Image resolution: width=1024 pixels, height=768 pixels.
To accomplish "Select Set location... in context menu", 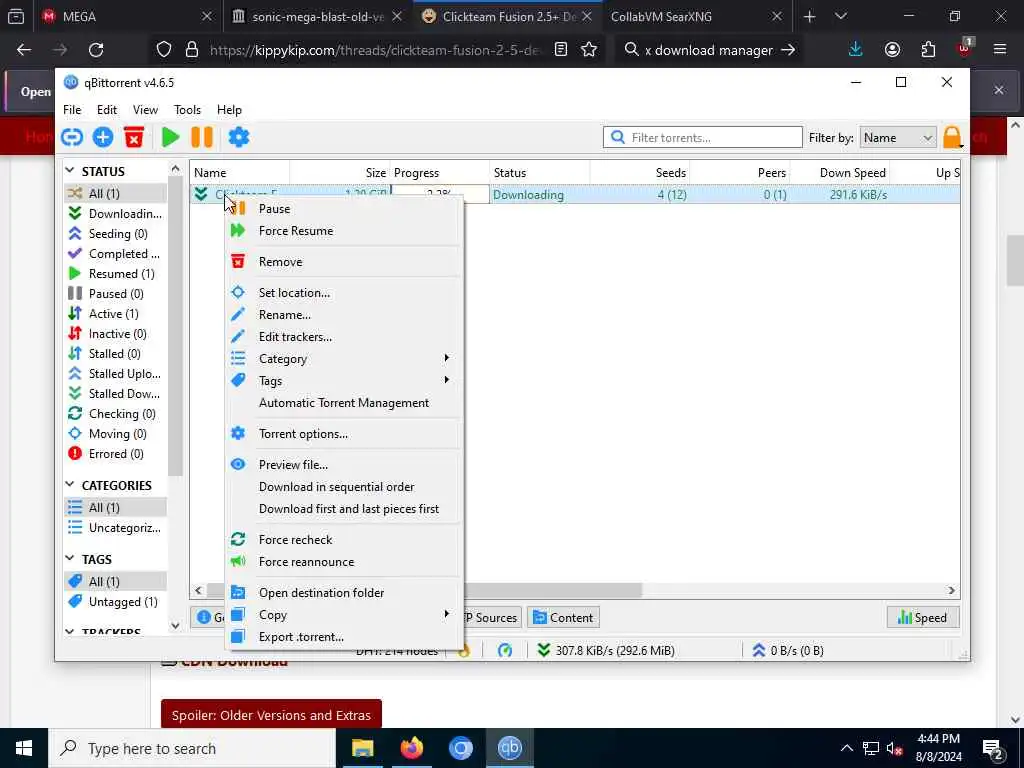I will pos(344,293).
